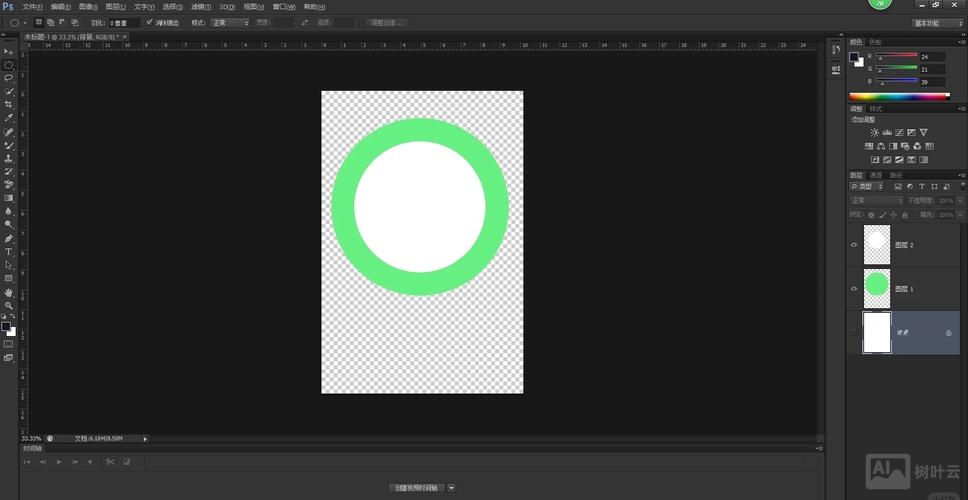Select the Eyedropper tool
This screenshot has width=968, height=500.
(x=9, y=118)
